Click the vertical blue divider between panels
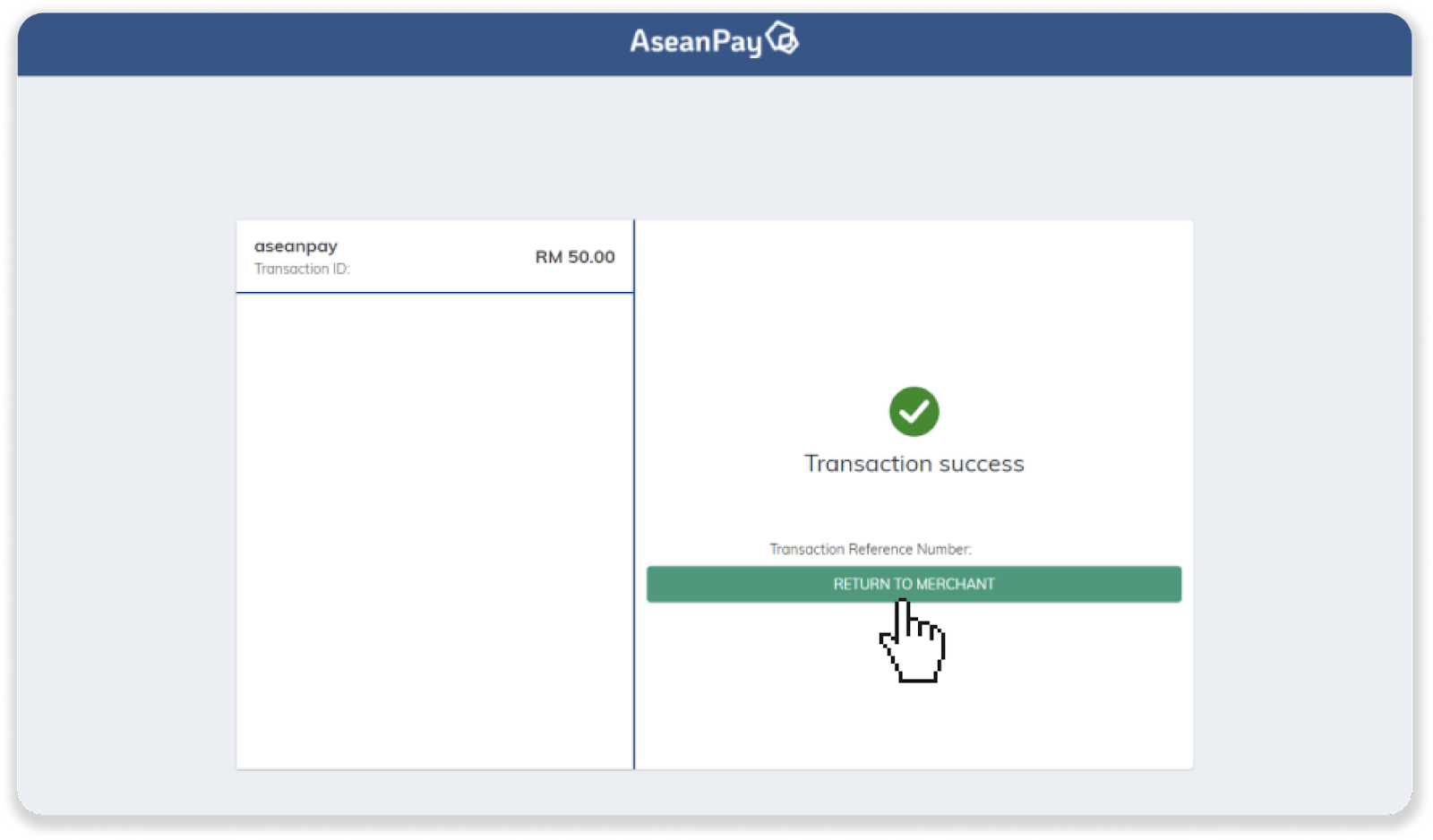The height and width of the screenshot is (840, 1433). click(634, 493)
